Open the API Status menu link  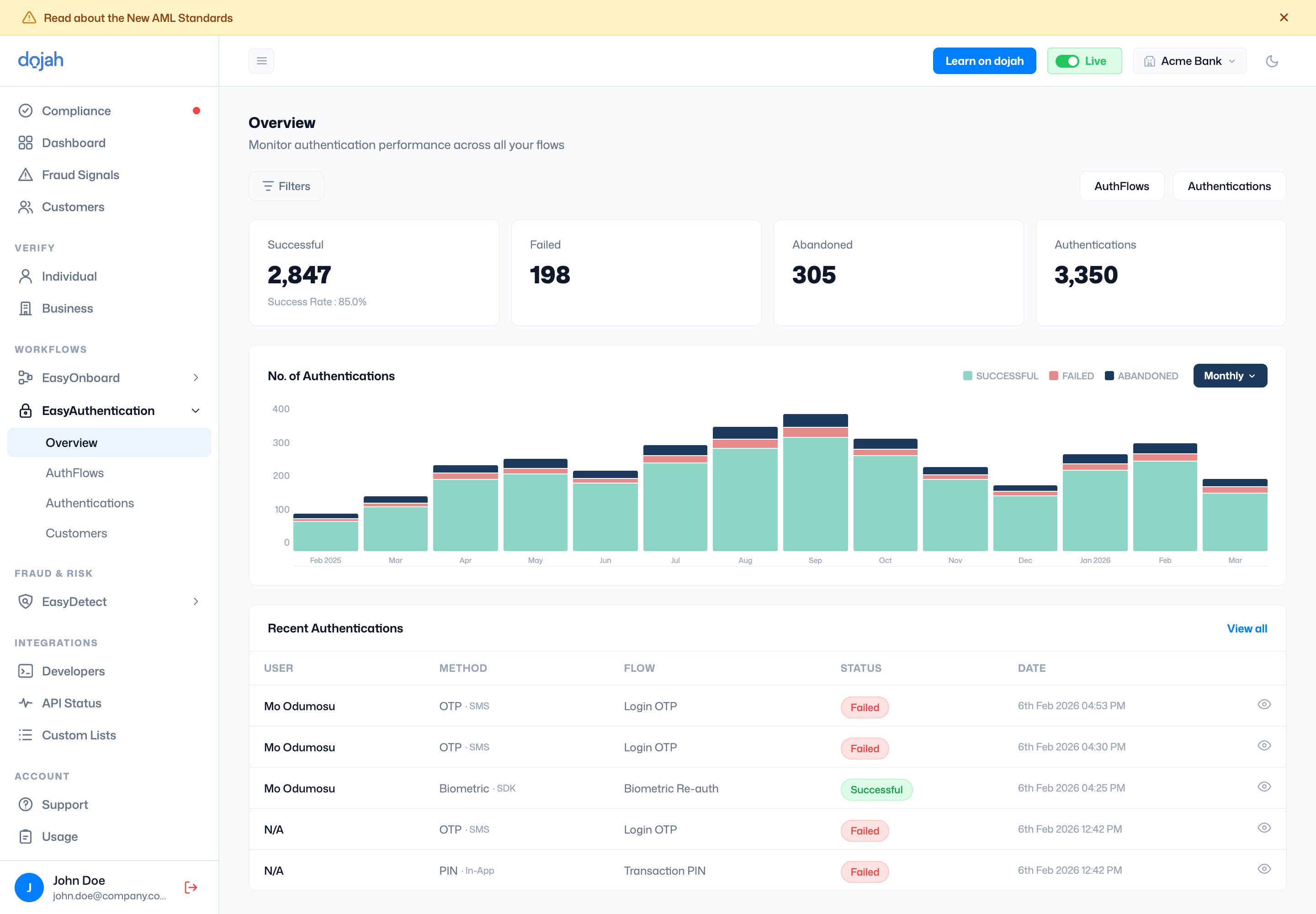pos(72,703)
